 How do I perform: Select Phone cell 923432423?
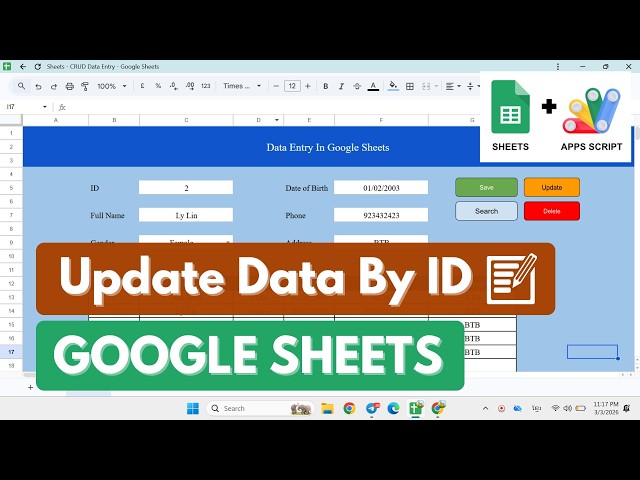[381, 215]
